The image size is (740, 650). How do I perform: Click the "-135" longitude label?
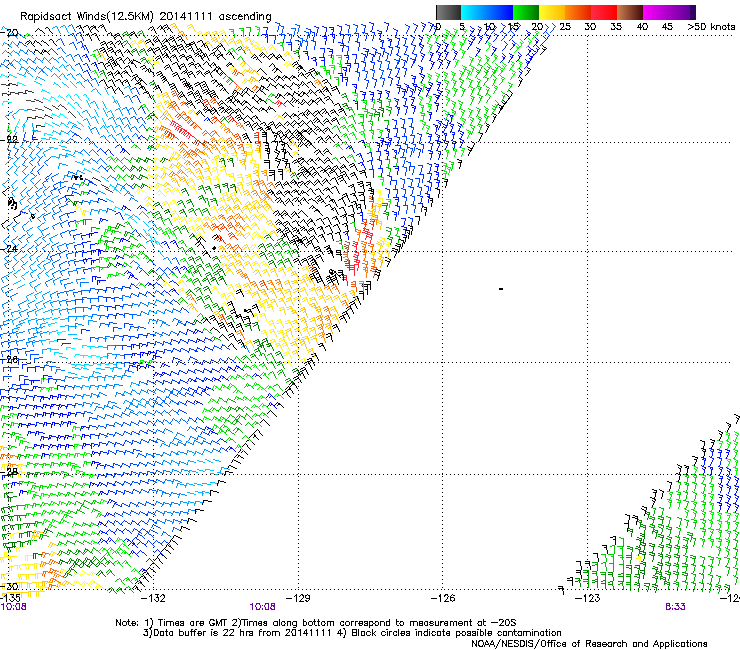click(x=10, y=598)
